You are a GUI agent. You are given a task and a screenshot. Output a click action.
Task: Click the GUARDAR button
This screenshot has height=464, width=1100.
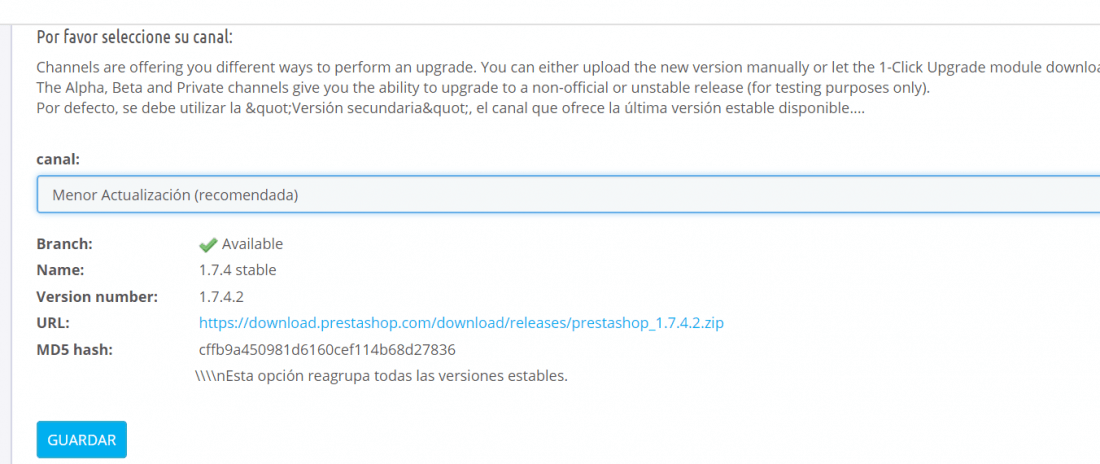coord(81,439)
